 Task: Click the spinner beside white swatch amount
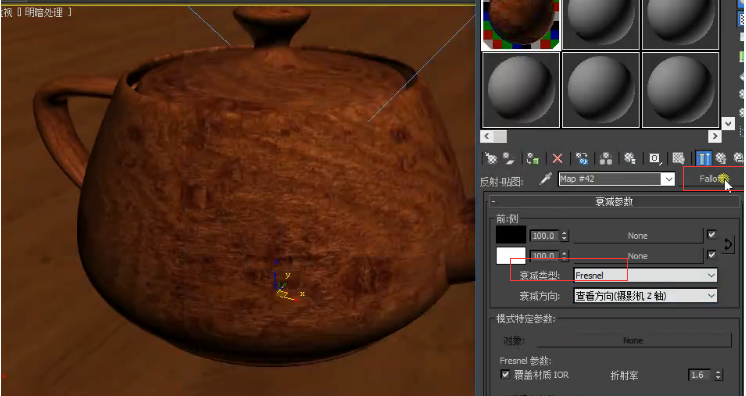pos(564,256)
